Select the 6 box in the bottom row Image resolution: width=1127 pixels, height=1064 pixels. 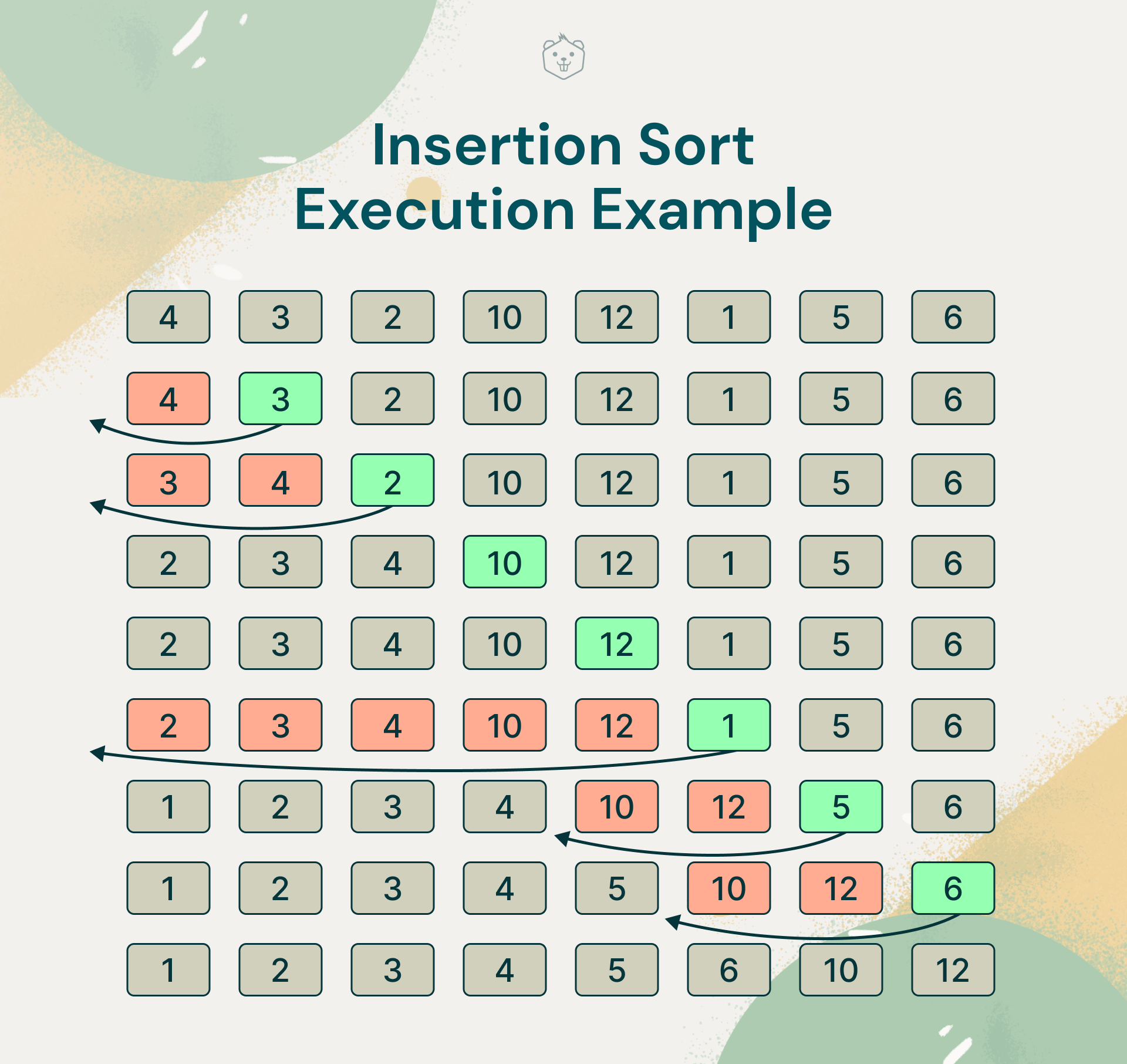[728, 970]
